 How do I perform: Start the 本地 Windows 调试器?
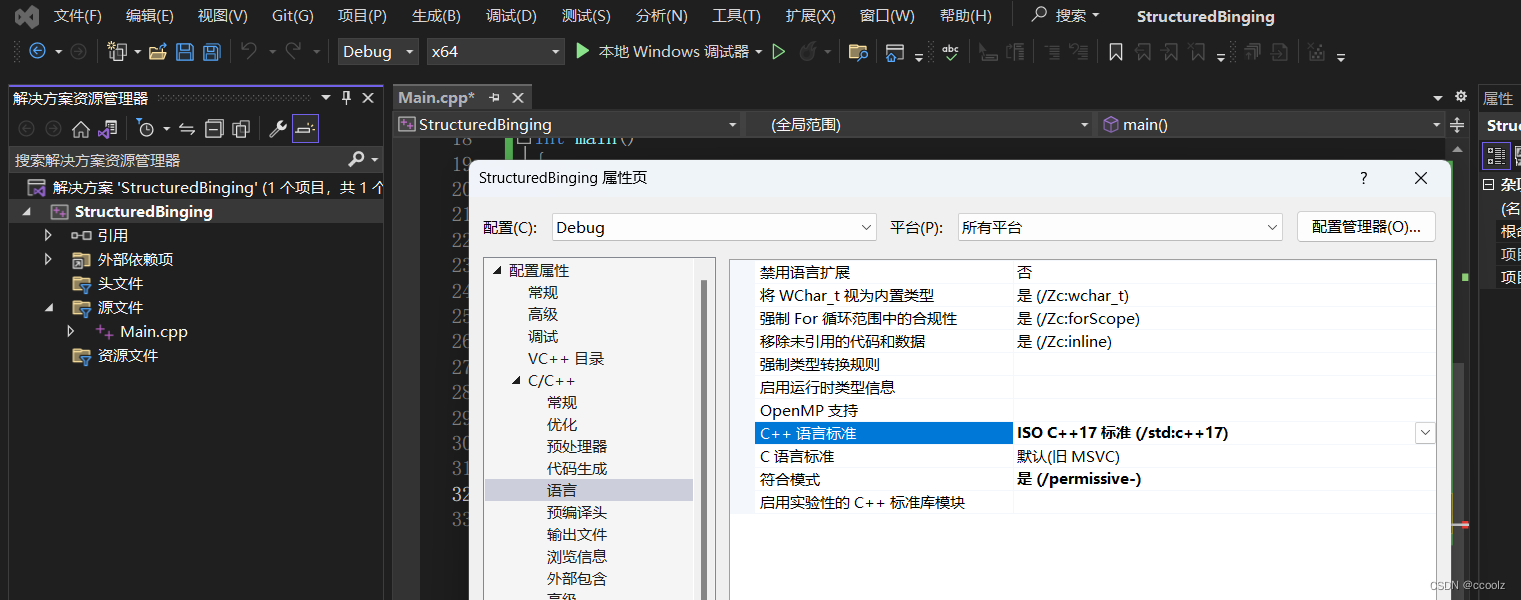pos(668,50)
